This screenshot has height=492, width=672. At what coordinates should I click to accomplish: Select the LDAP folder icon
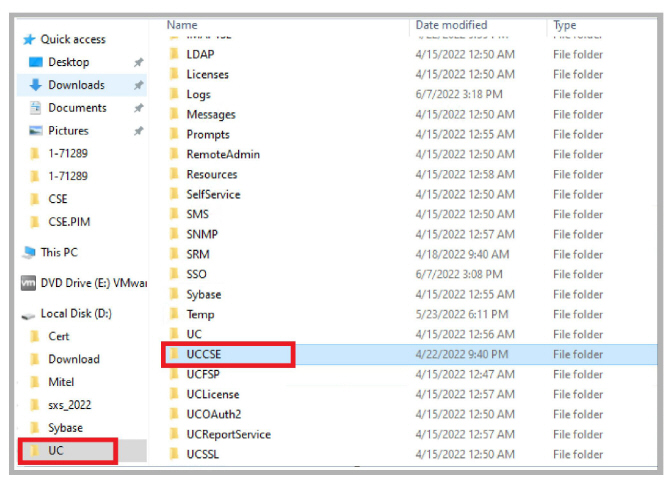[x=174, y=54]
